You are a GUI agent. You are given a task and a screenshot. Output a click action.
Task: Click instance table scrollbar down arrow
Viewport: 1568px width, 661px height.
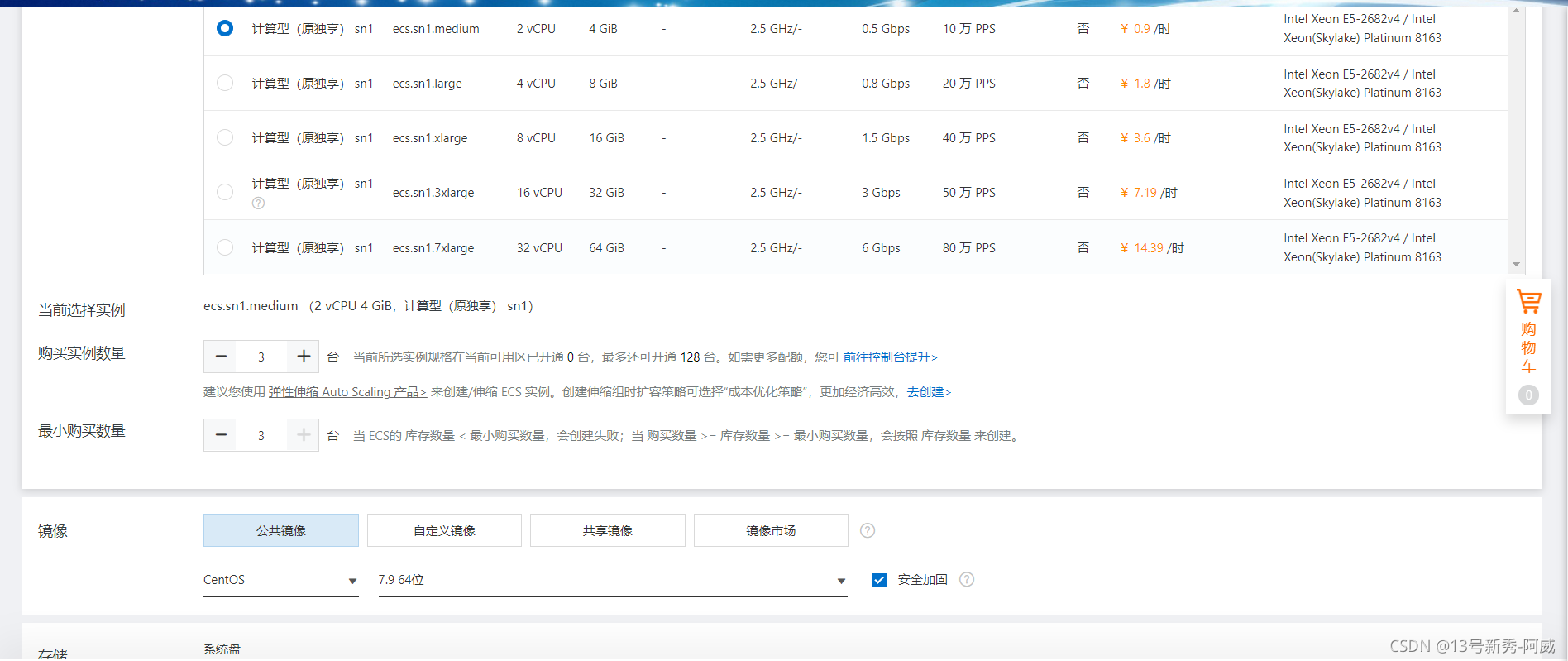[x=1516, y=265]
